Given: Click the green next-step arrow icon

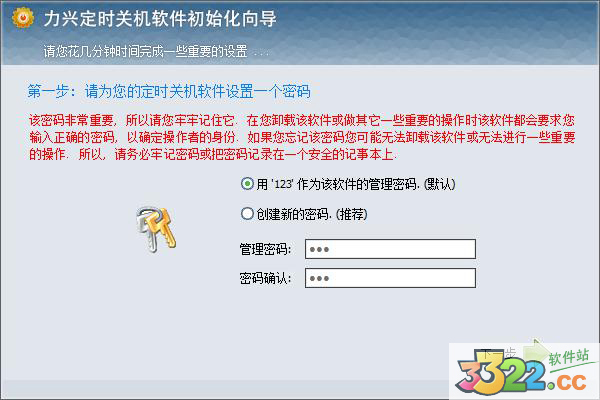Looking at the screenshot, I should point(536,350).
